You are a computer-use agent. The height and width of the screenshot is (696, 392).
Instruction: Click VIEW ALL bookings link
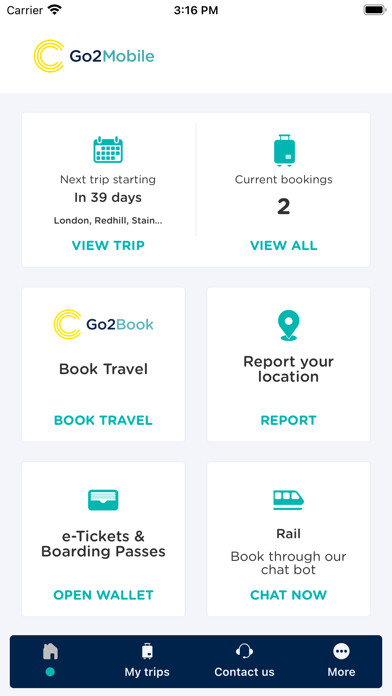[x=284, y=245]
